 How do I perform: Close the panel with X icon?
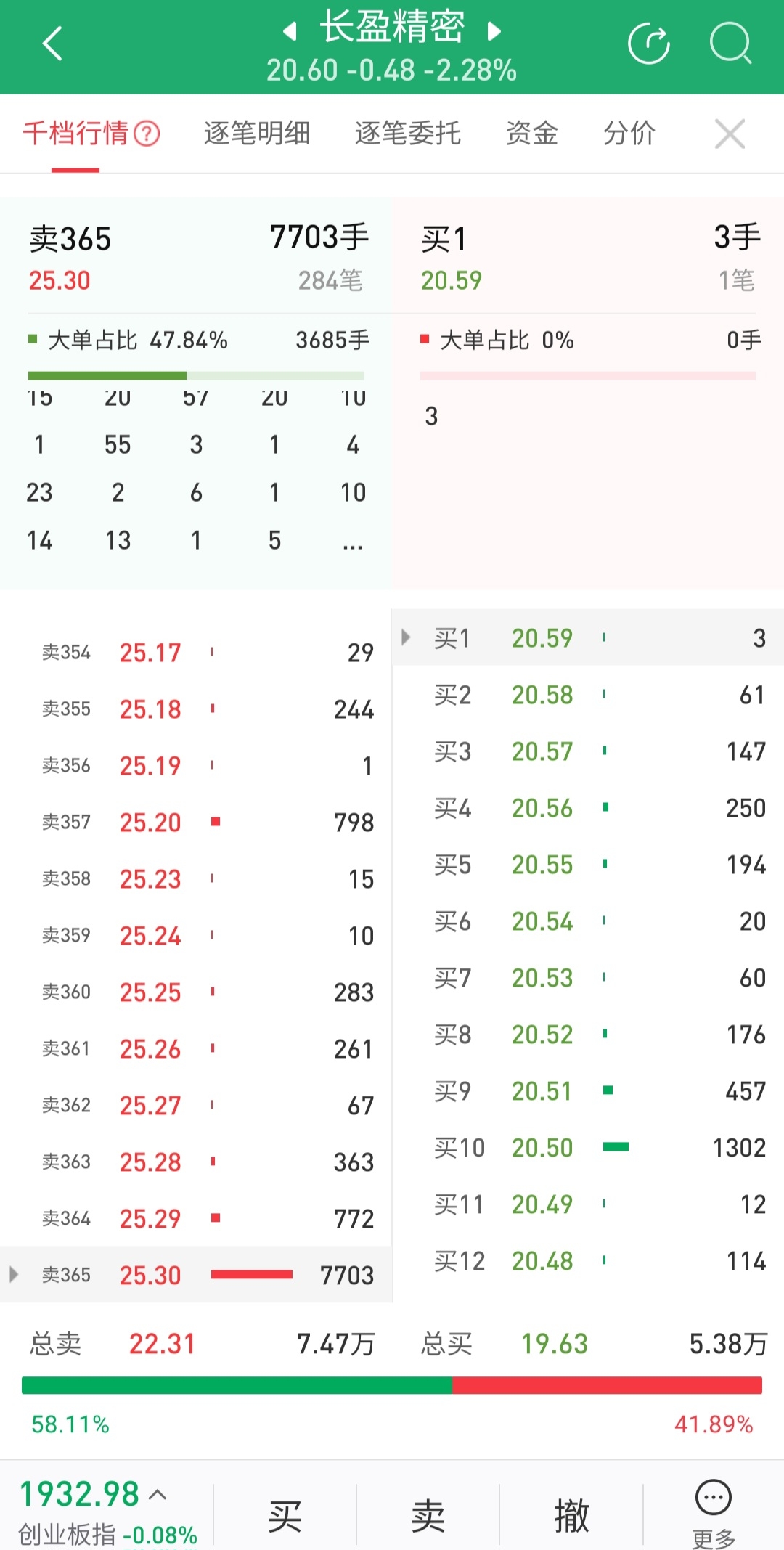coord(730,134)
